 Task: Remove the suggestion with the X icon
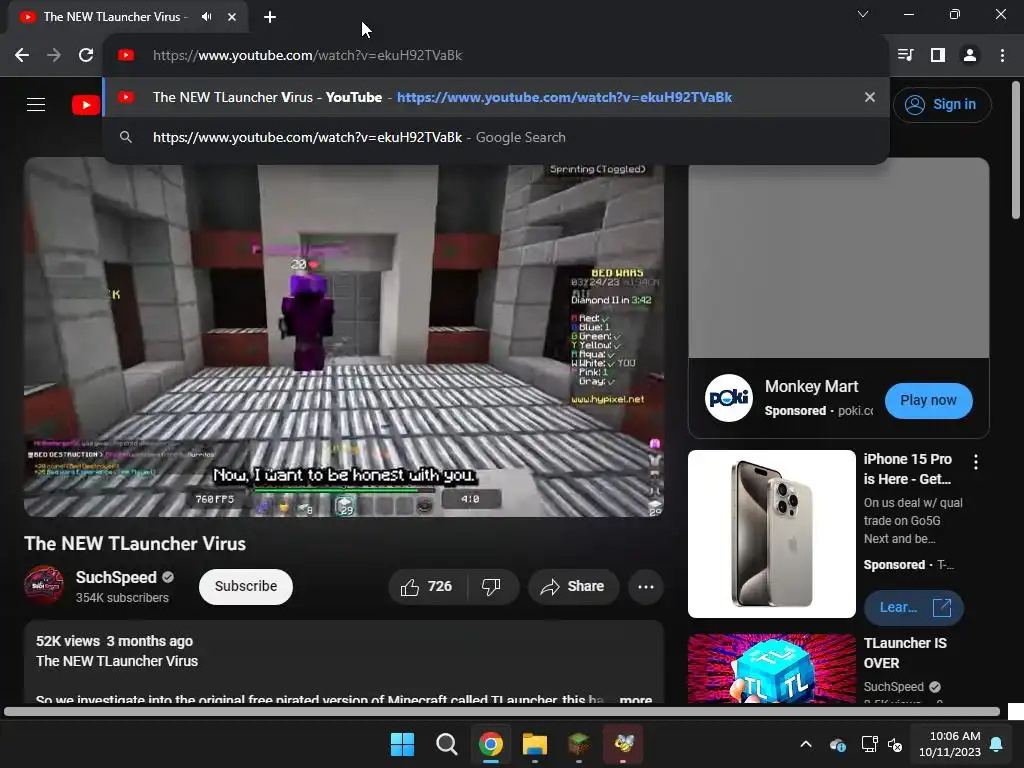(x=870, y=97)
